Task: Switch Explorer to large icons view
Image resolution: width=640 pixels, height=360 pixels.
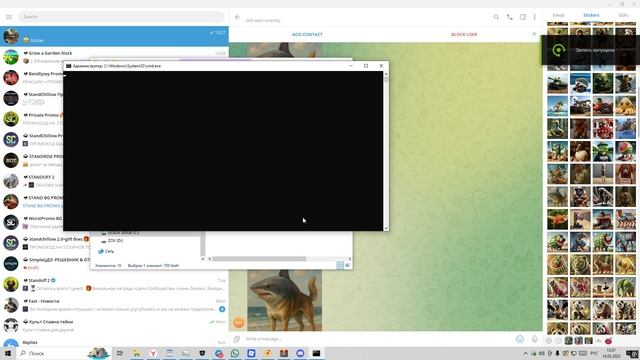Action: 348,265
